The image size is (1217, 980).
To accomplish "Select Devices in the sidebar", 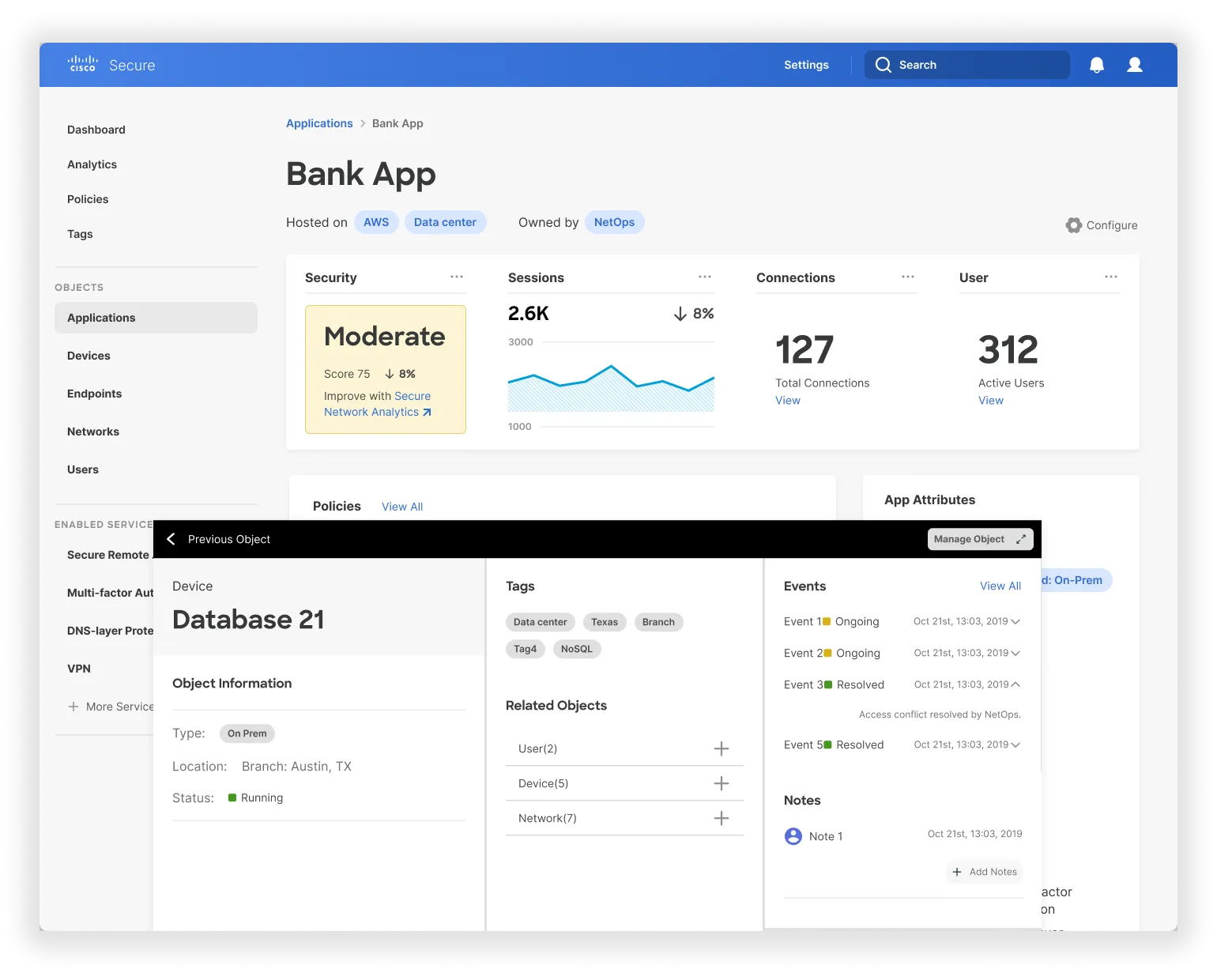I will tap(89, 356).
